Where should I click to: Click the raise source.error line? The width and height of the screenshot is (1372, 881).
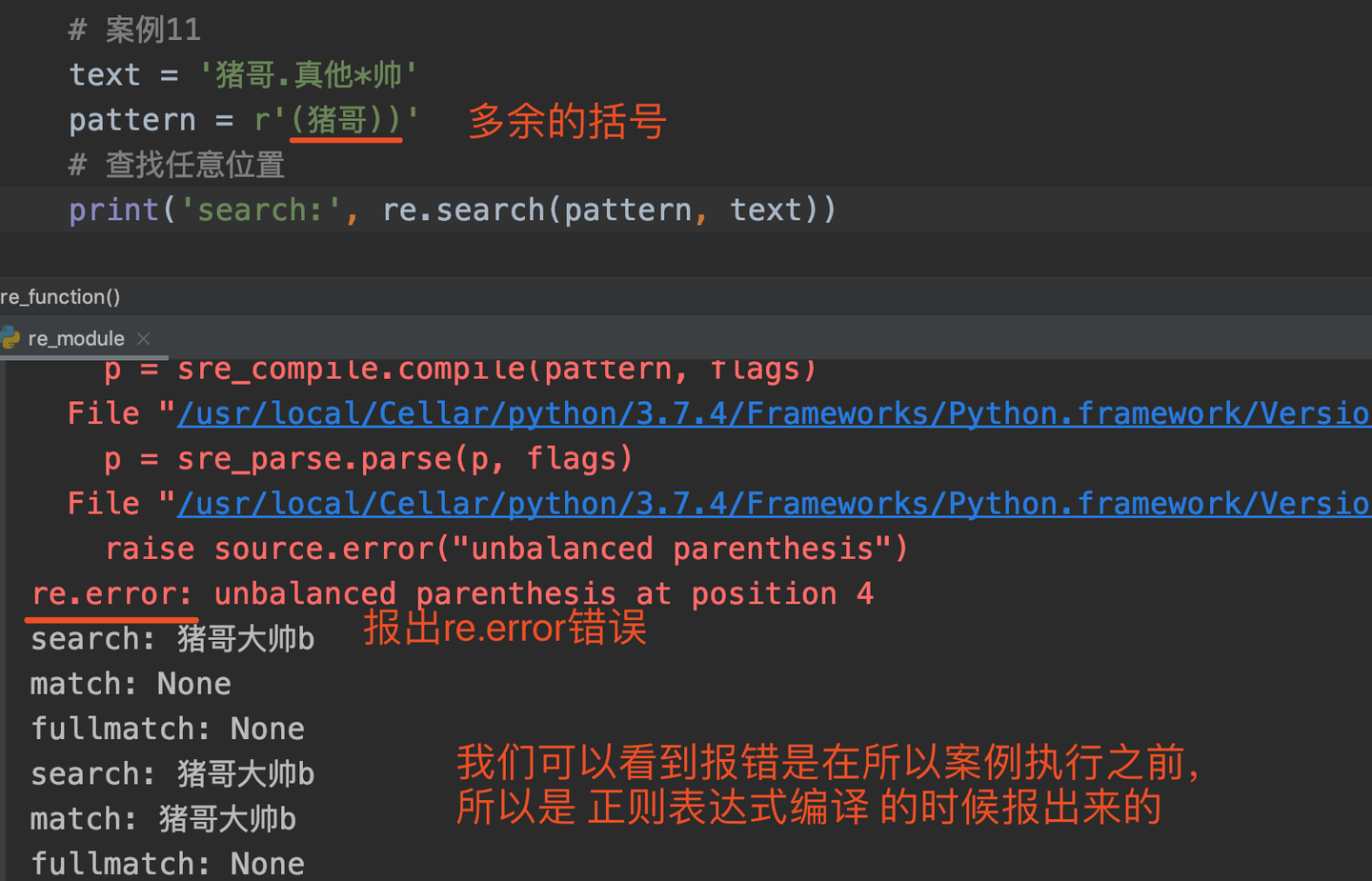(505, 548)
